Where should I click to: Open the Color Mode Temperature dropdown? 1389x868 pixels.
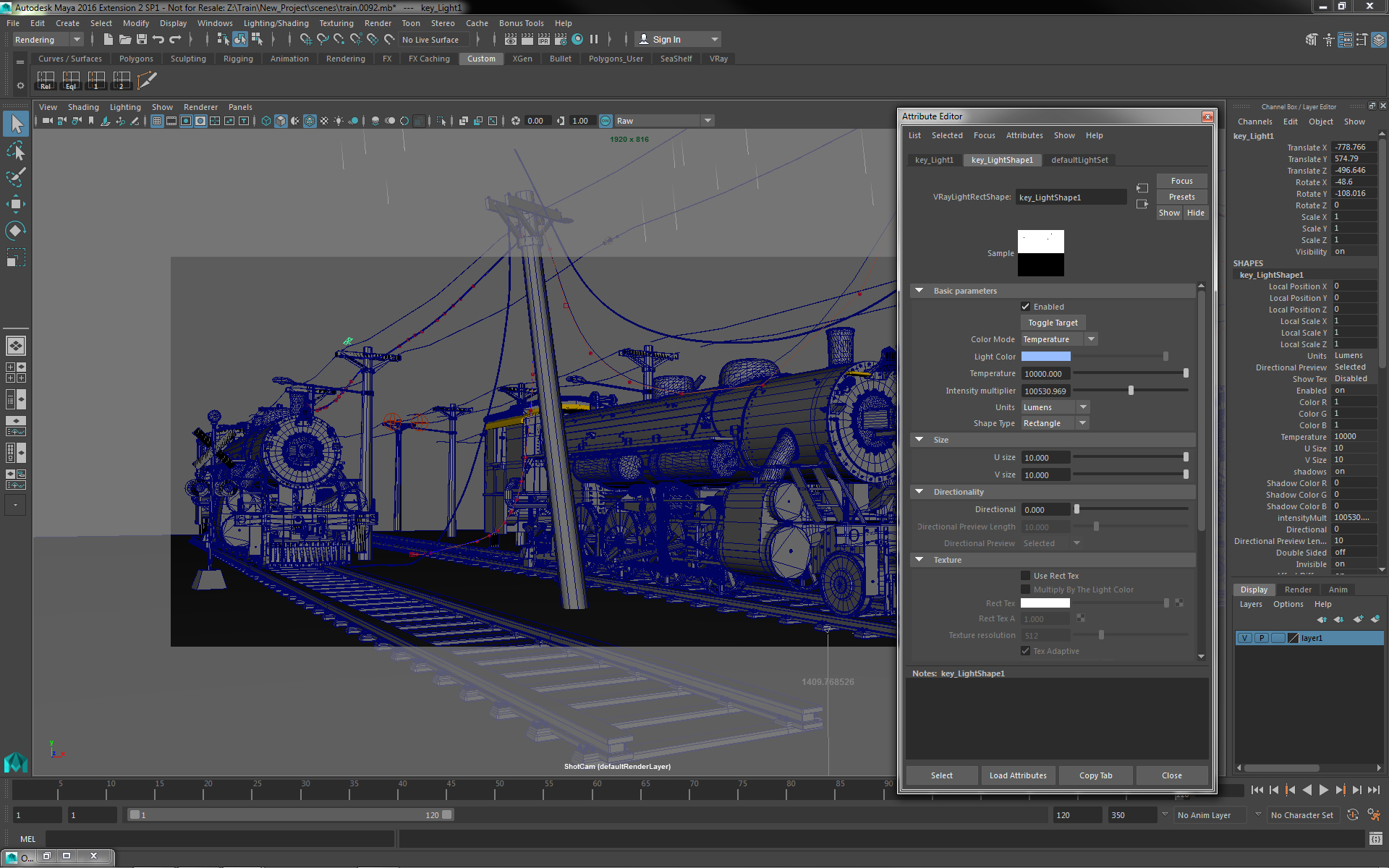1059,339
